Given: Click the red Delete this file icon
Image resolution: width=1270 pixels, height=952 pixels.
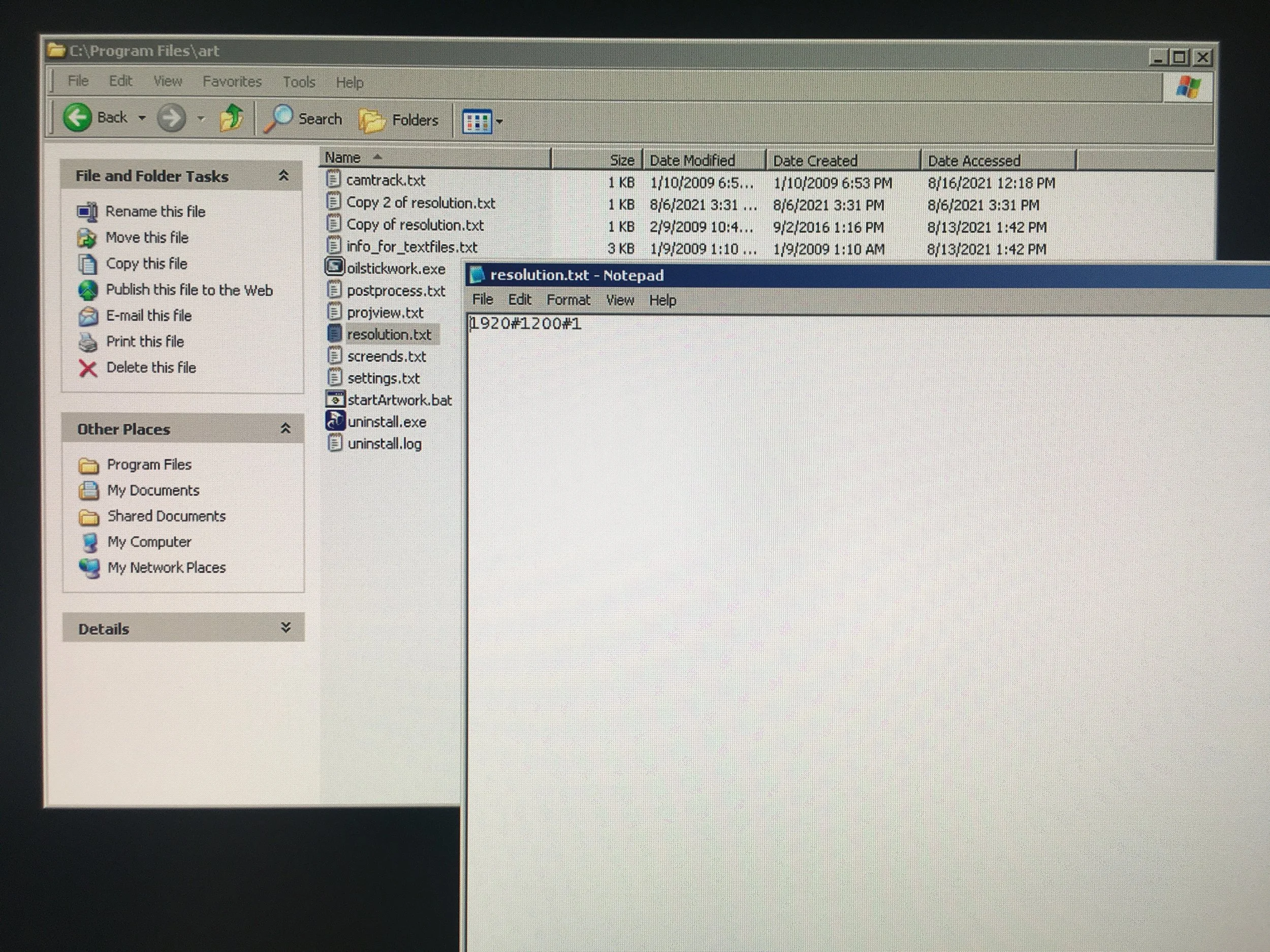Looking at the screenshot, I should coord(88,368).
